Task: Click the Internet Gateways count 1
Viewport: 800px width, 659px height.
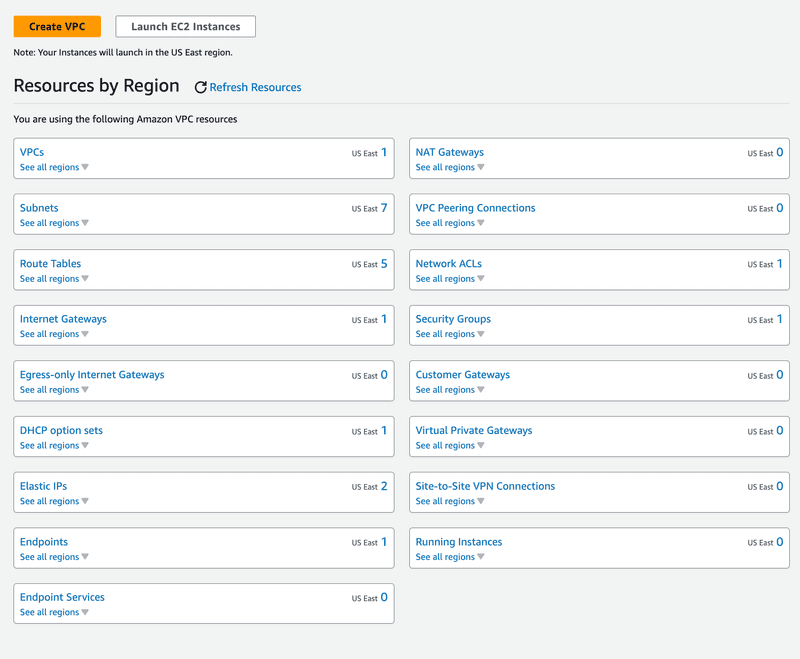Action: coord(384,319)
